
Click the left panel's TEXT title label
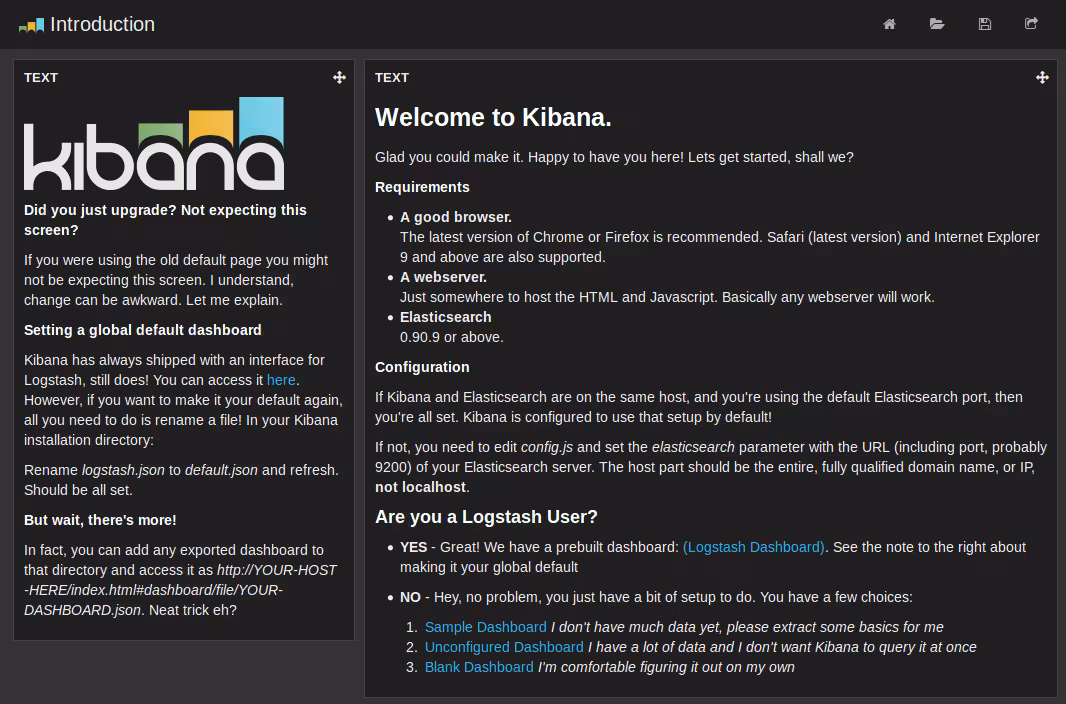41,77
